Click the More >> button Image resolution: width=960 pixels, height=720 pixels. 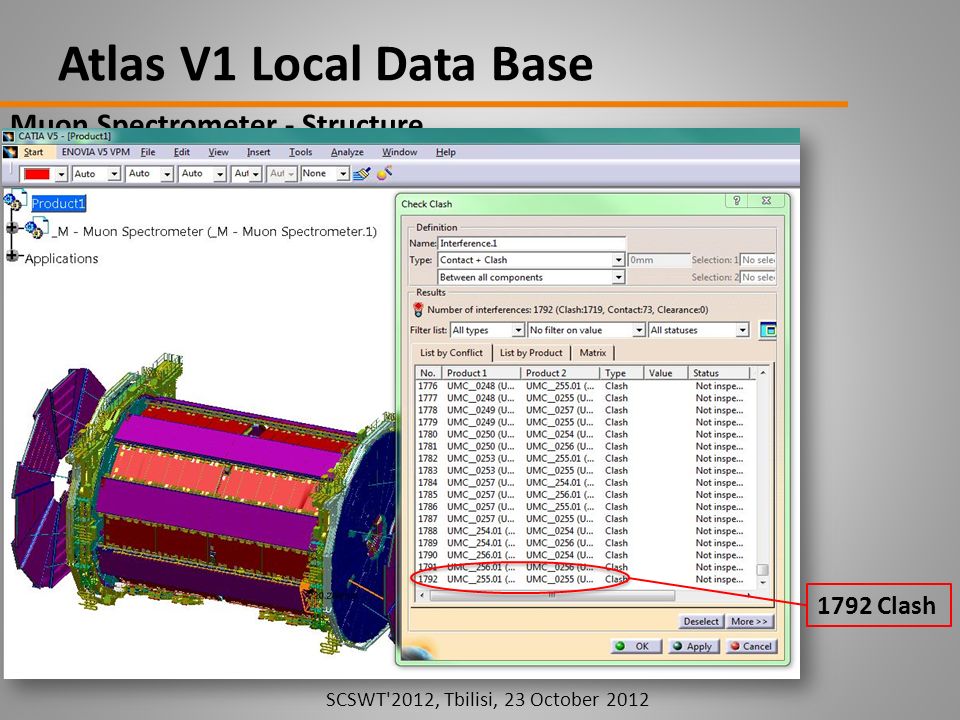[749, 621]
